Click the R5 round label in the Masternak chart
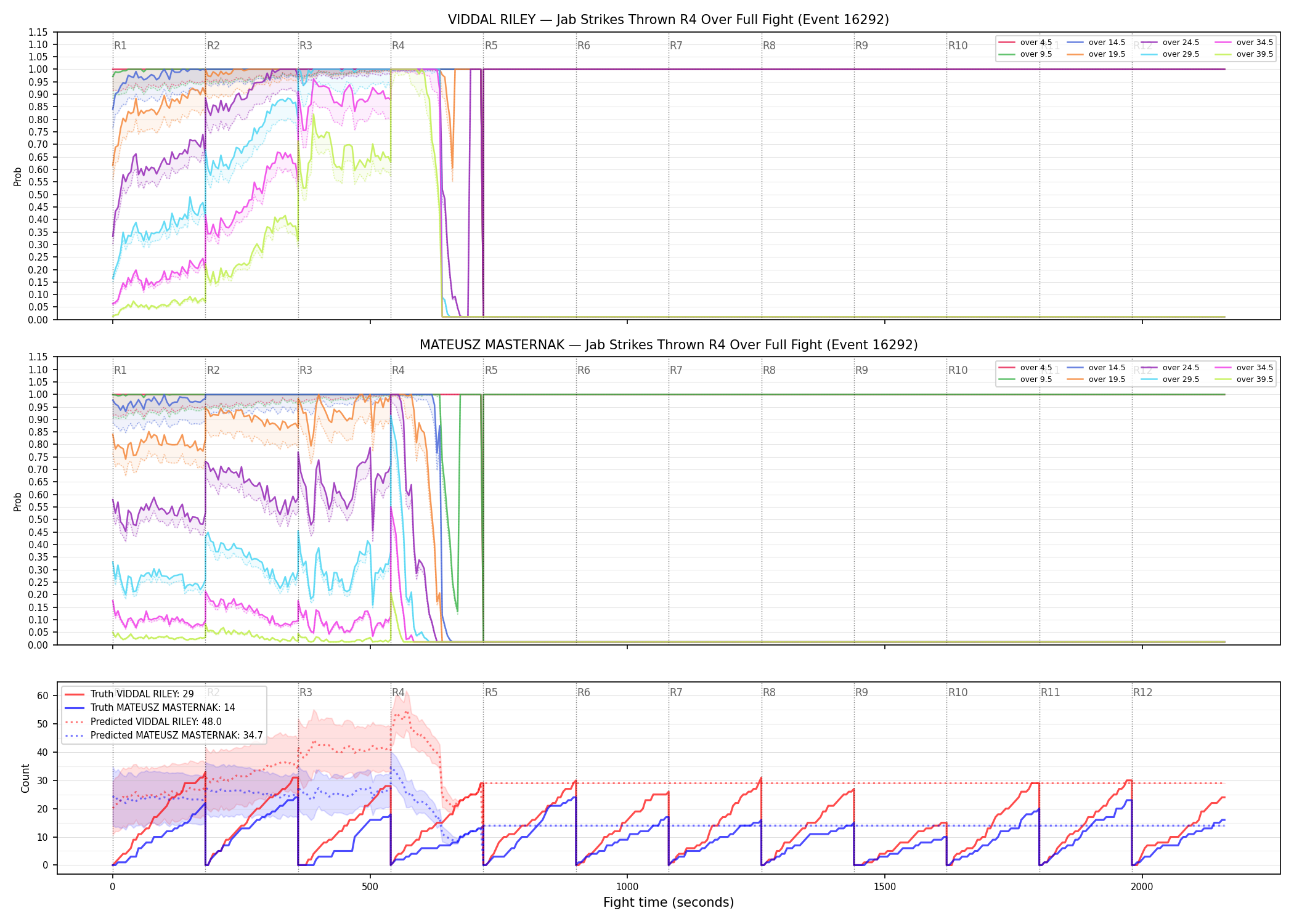 [x=490, y=370]
